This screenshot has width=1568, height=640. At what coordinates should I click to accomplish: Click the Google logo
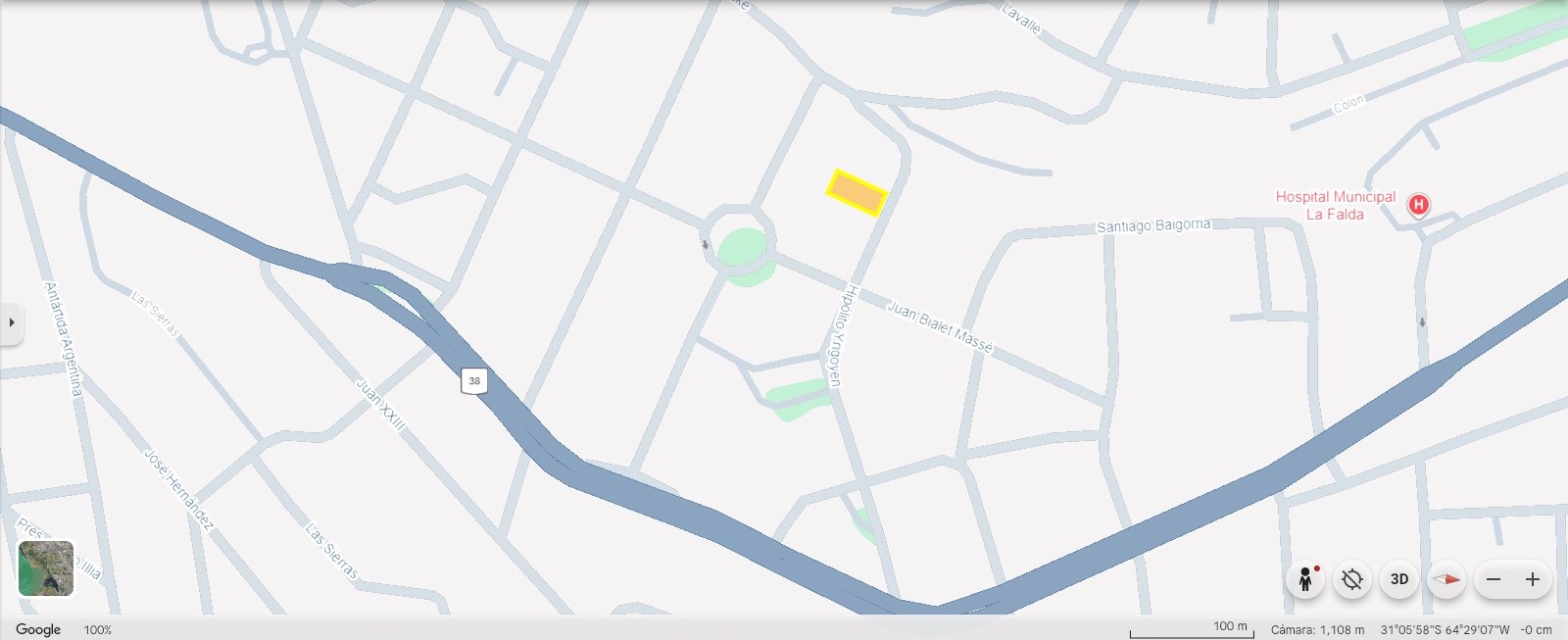coord(38,629)
